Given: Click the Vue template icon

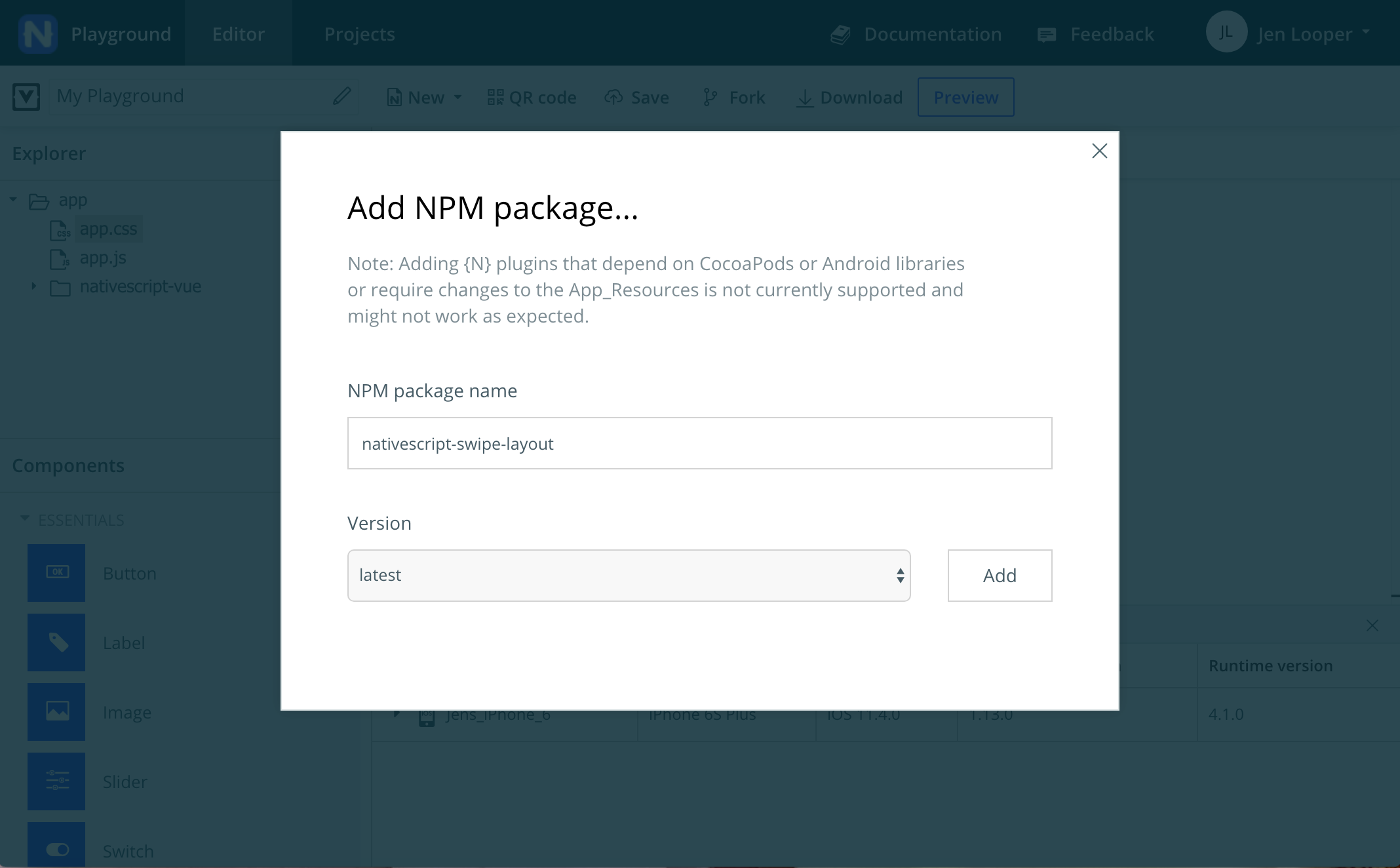Looking at the screenshot, I should pyautogui.click(x=26, y=97).
